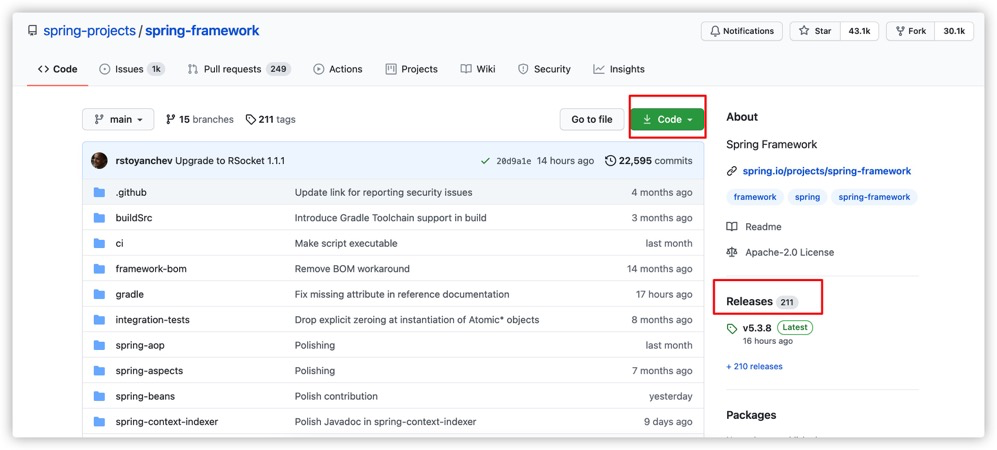Screen dimensions: 997x450
Task: View the 22,595 commits history
Action: 649,161
